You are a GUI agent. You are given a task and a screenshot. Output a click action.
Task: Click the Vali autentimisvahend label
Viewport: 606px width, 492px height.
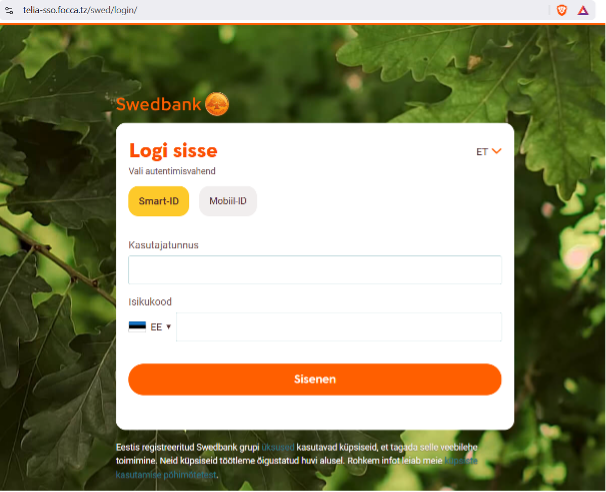(172, 171)
